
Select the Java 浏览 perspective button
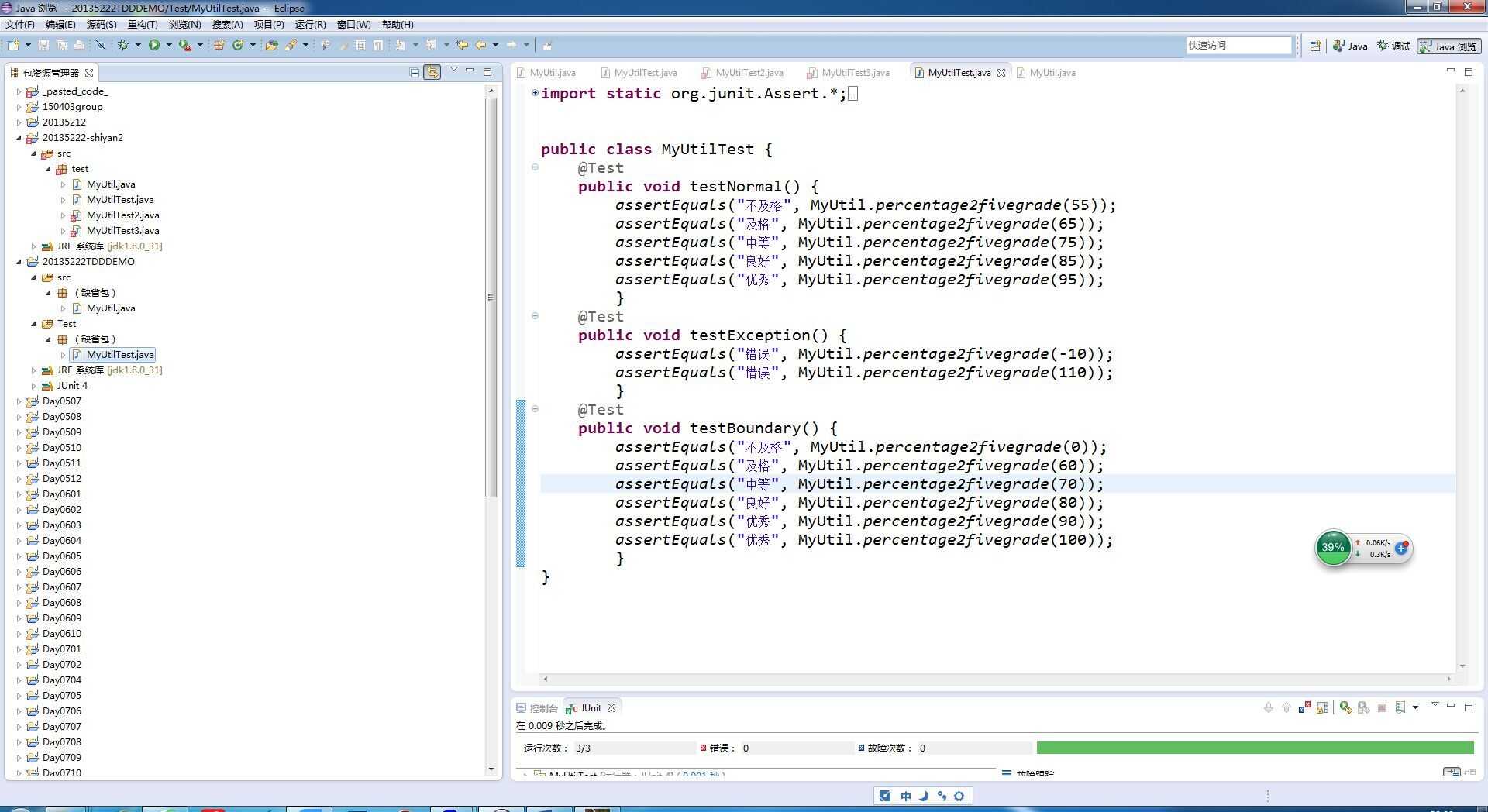click(1449, 46)
